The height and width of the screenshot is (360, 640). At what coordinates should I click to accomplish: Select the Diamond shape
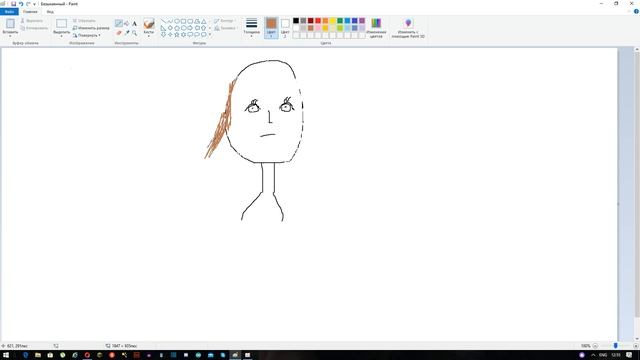click(x=170, y=28)
